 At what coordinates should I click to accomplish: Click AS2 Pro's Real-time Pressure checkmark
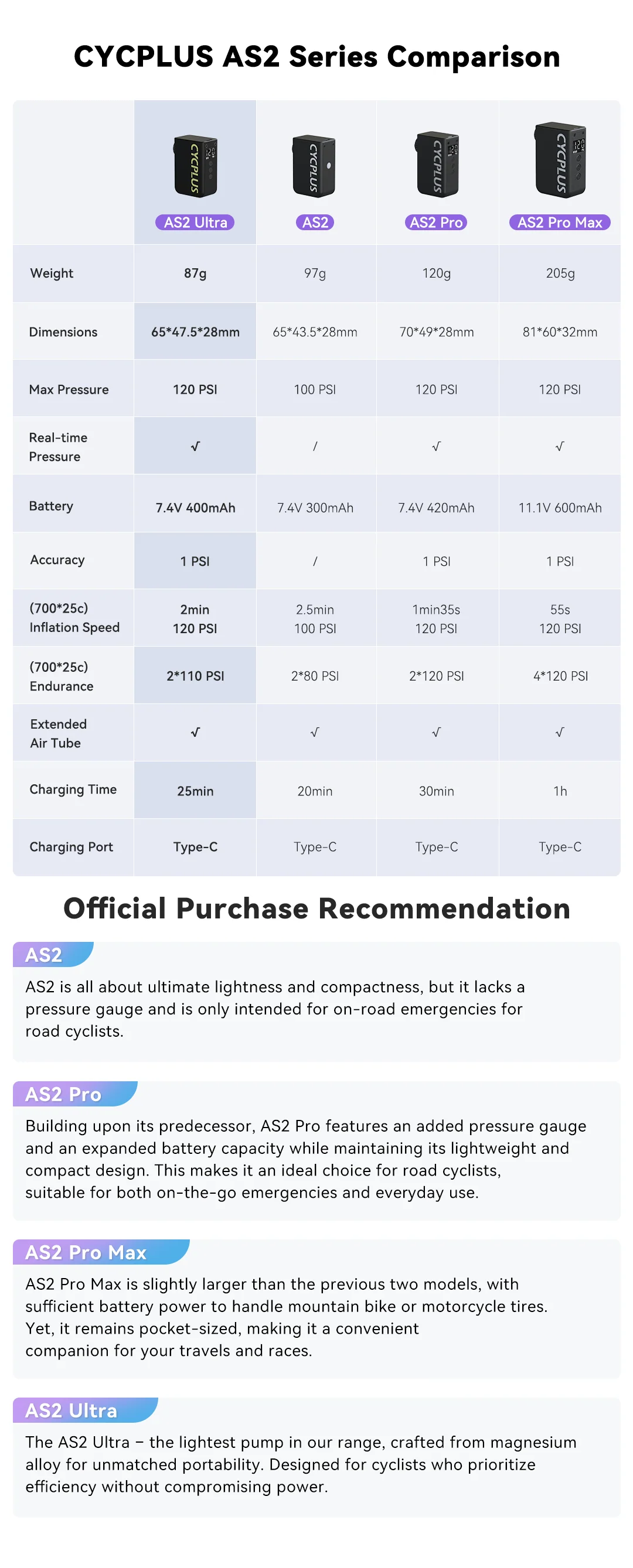coord(436,447)
